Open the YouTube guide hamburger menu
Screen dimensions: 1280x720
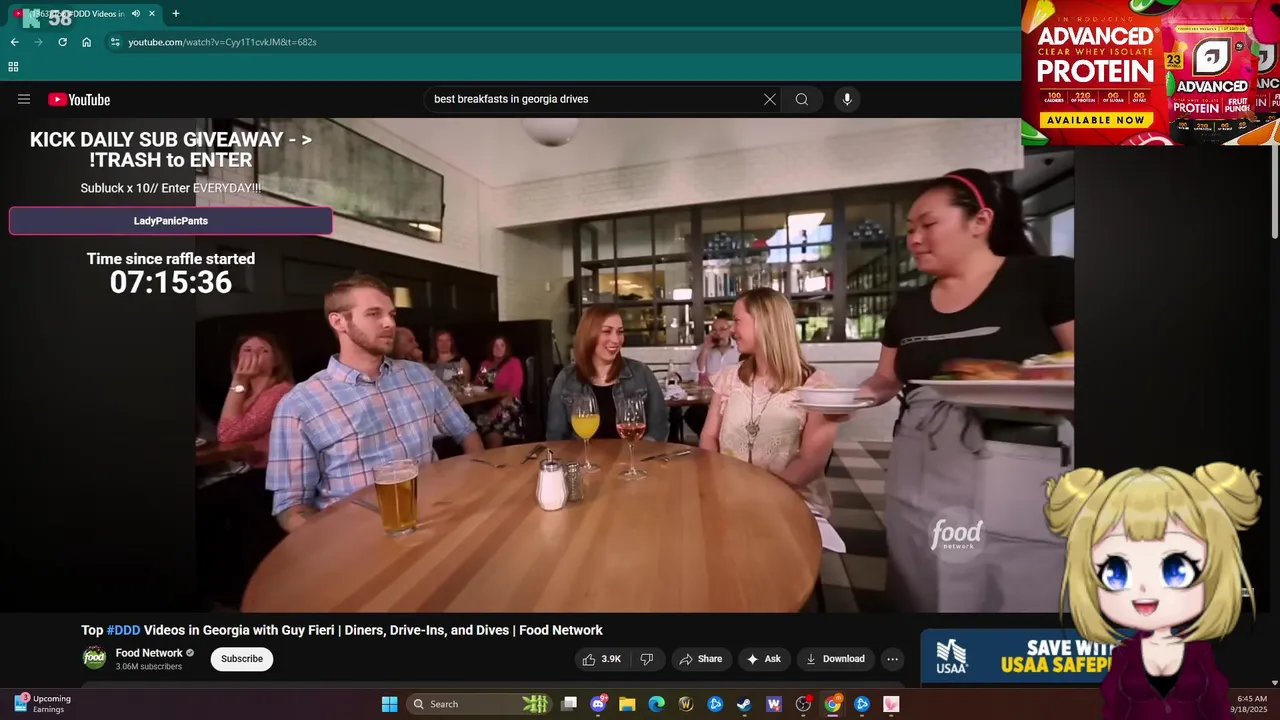click(24, 99)
